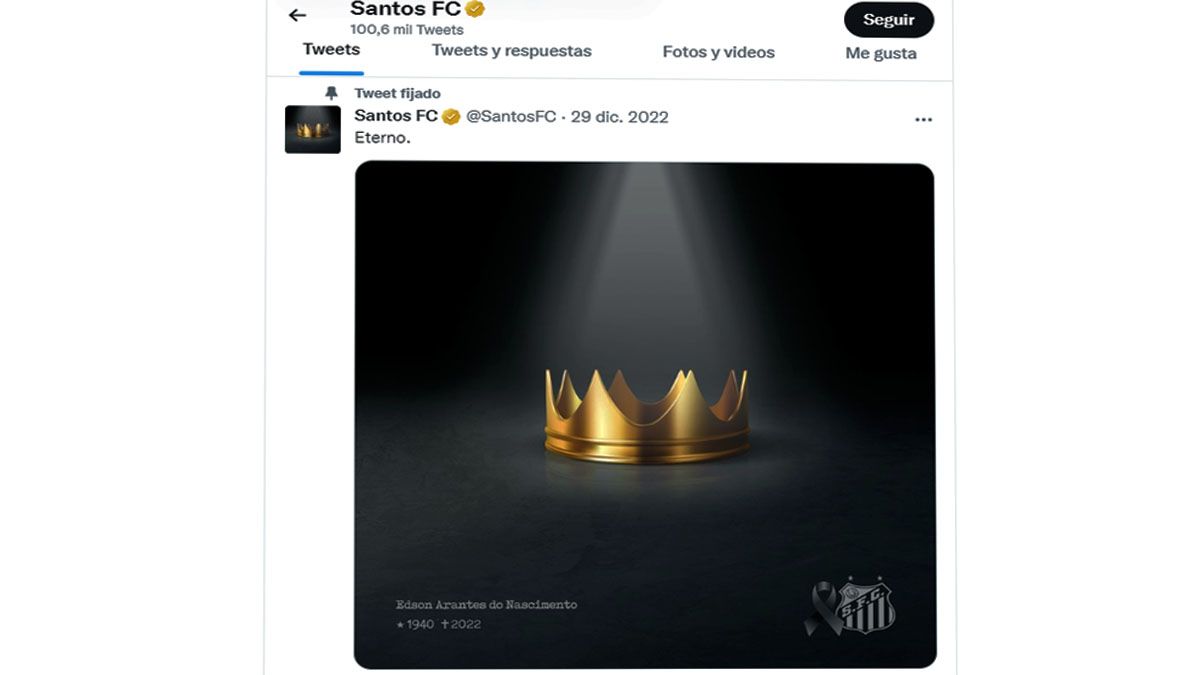Click the tweet text Eterno.
The height and width of the screenshot is (675, 1200).
(382, 138)
